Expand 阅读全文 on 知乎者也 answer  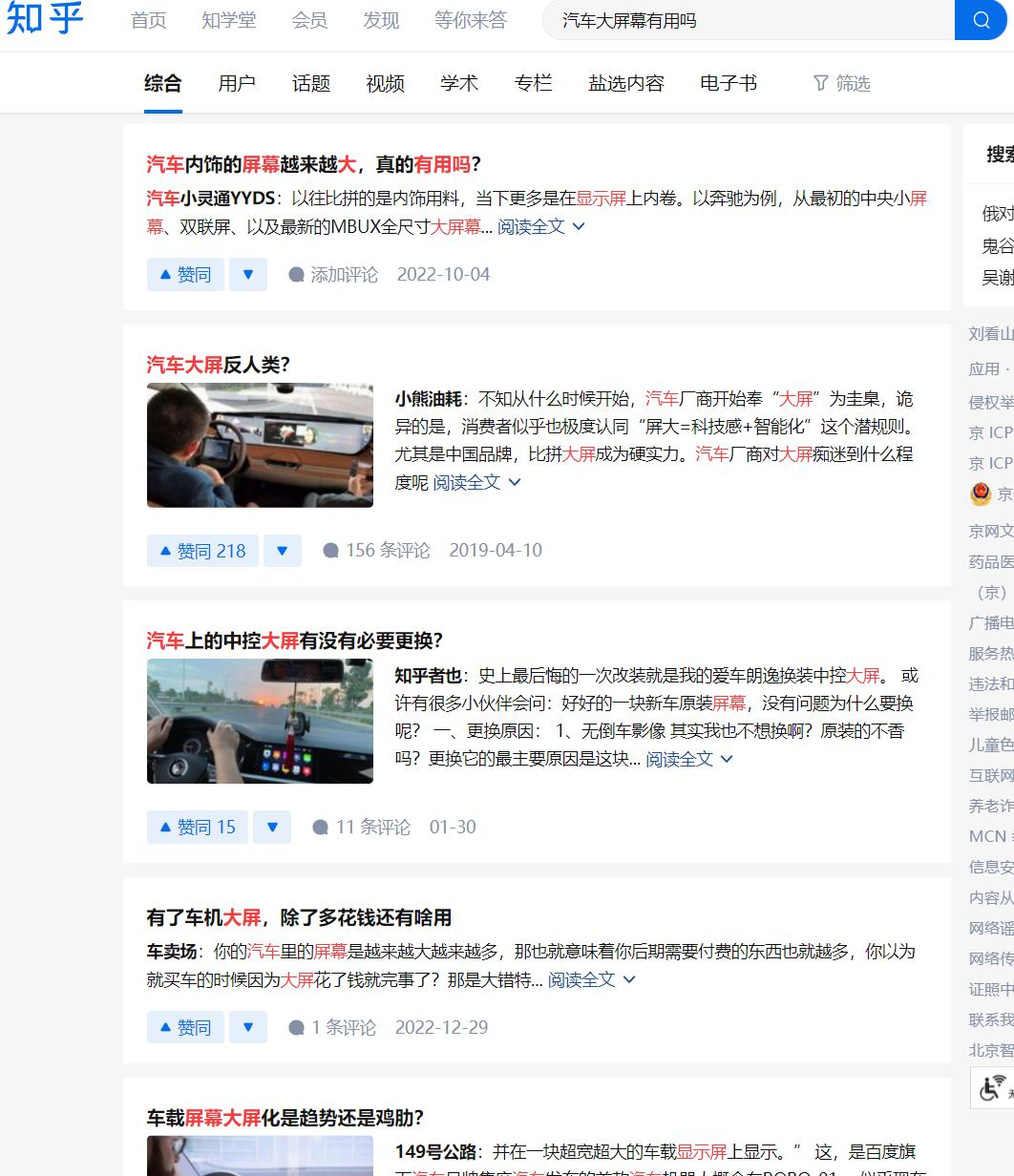[x=689, y=759]
